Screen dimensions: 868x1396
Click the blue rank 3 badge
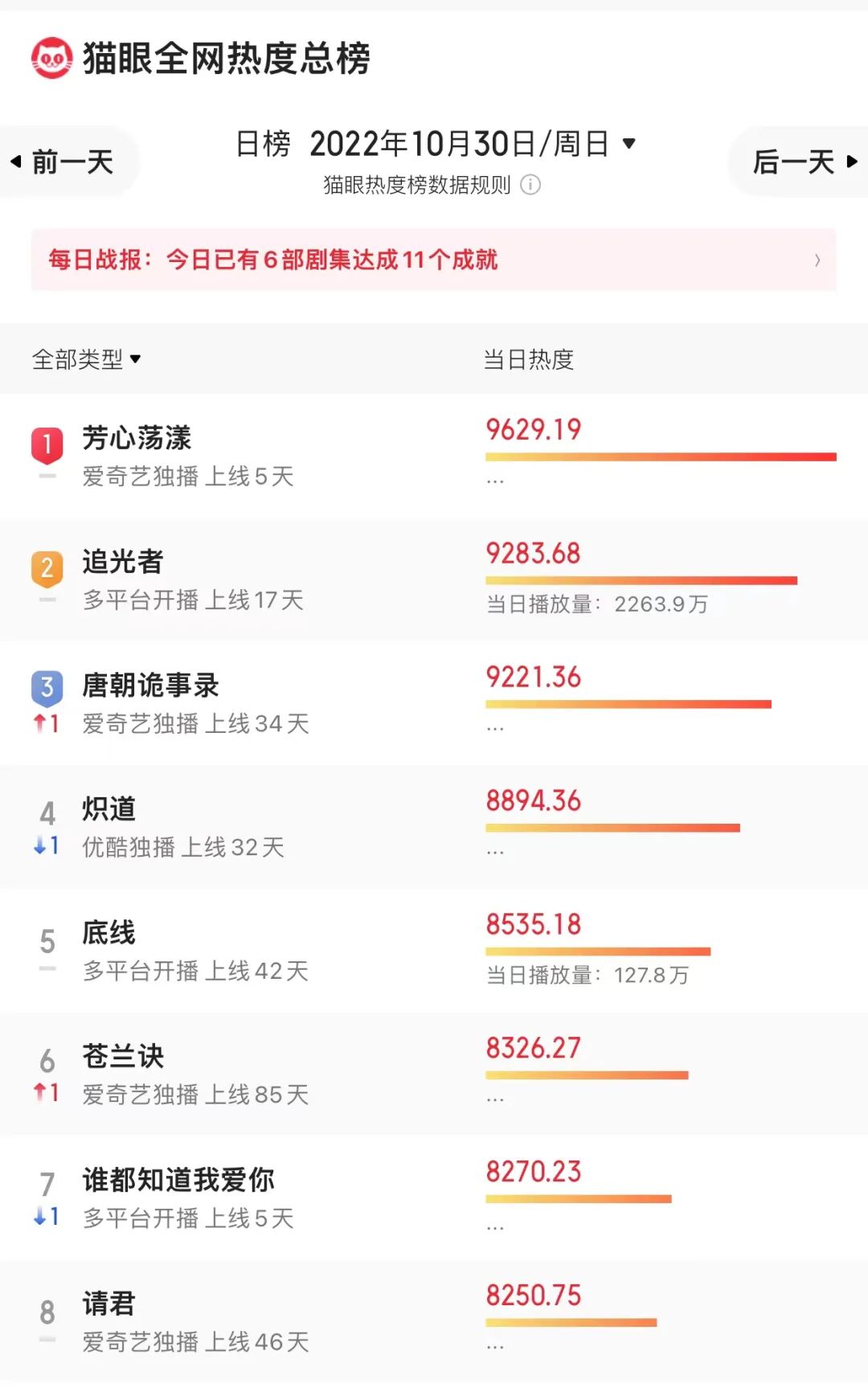(x=47, y=688)
